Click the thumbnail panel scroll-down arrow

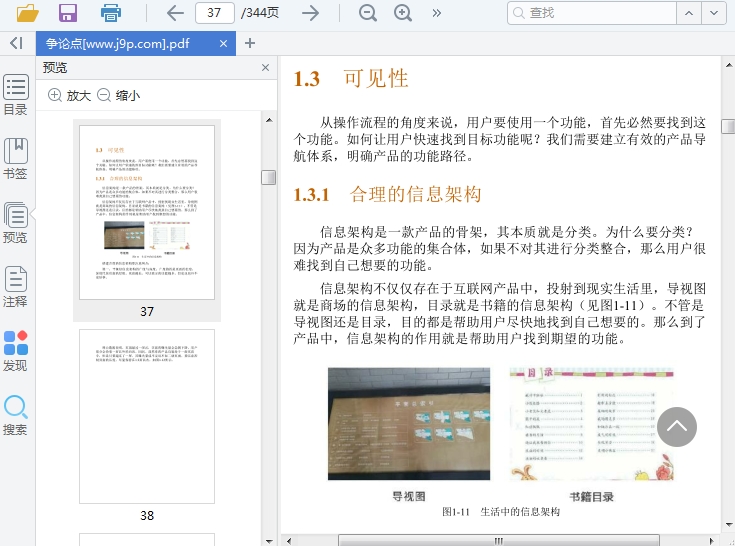coord(269,541)
